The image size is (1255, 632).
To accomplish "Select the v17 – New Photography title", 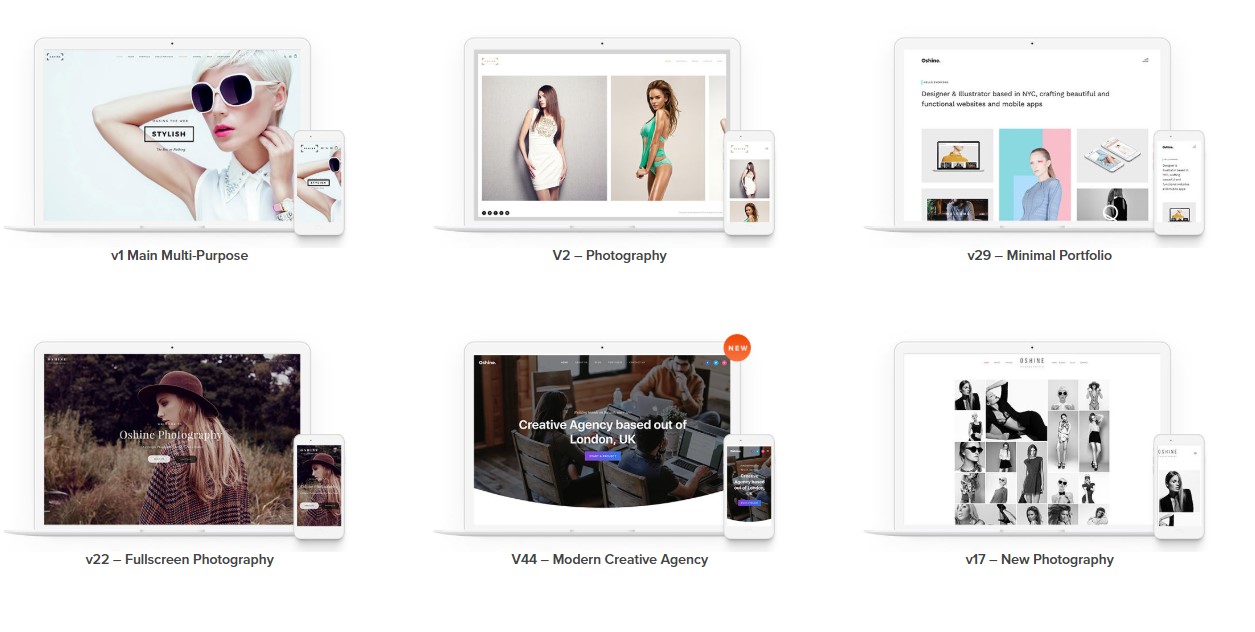I will [x=1039, y=560].
